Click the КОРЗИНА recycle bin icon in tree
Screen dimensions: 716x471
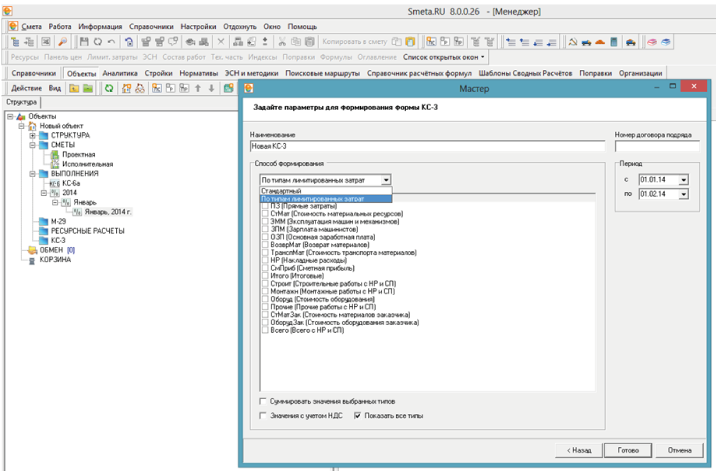tap(31, 259)
